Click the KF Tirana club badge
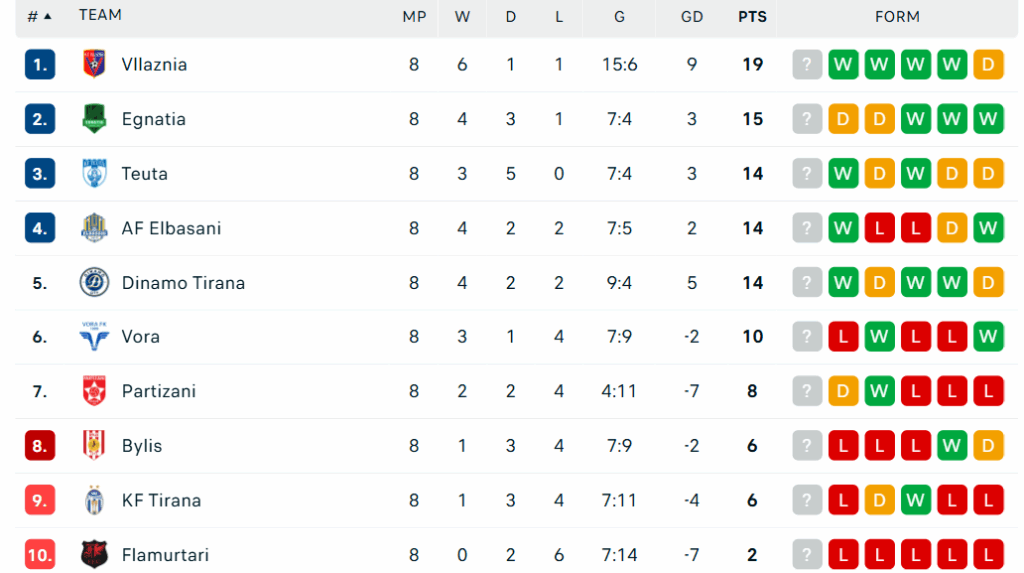1024x573 pixels. coord(94,500)
